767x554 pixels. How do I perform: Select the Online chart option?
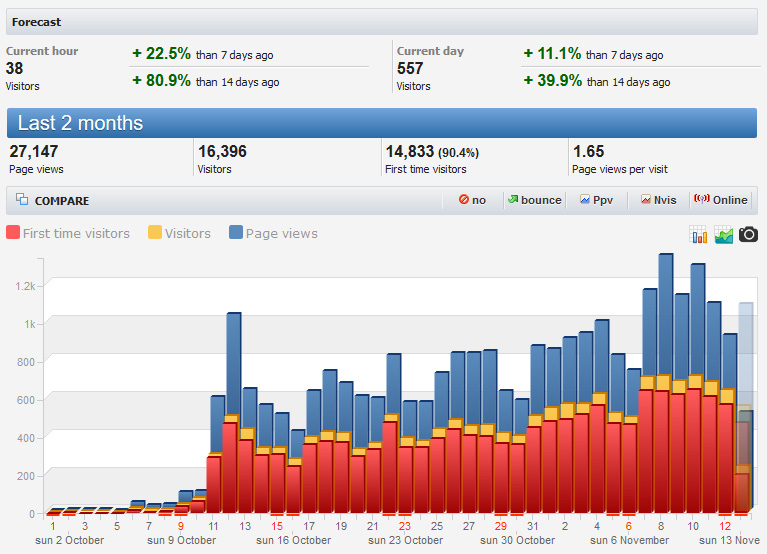click(721, 200)
